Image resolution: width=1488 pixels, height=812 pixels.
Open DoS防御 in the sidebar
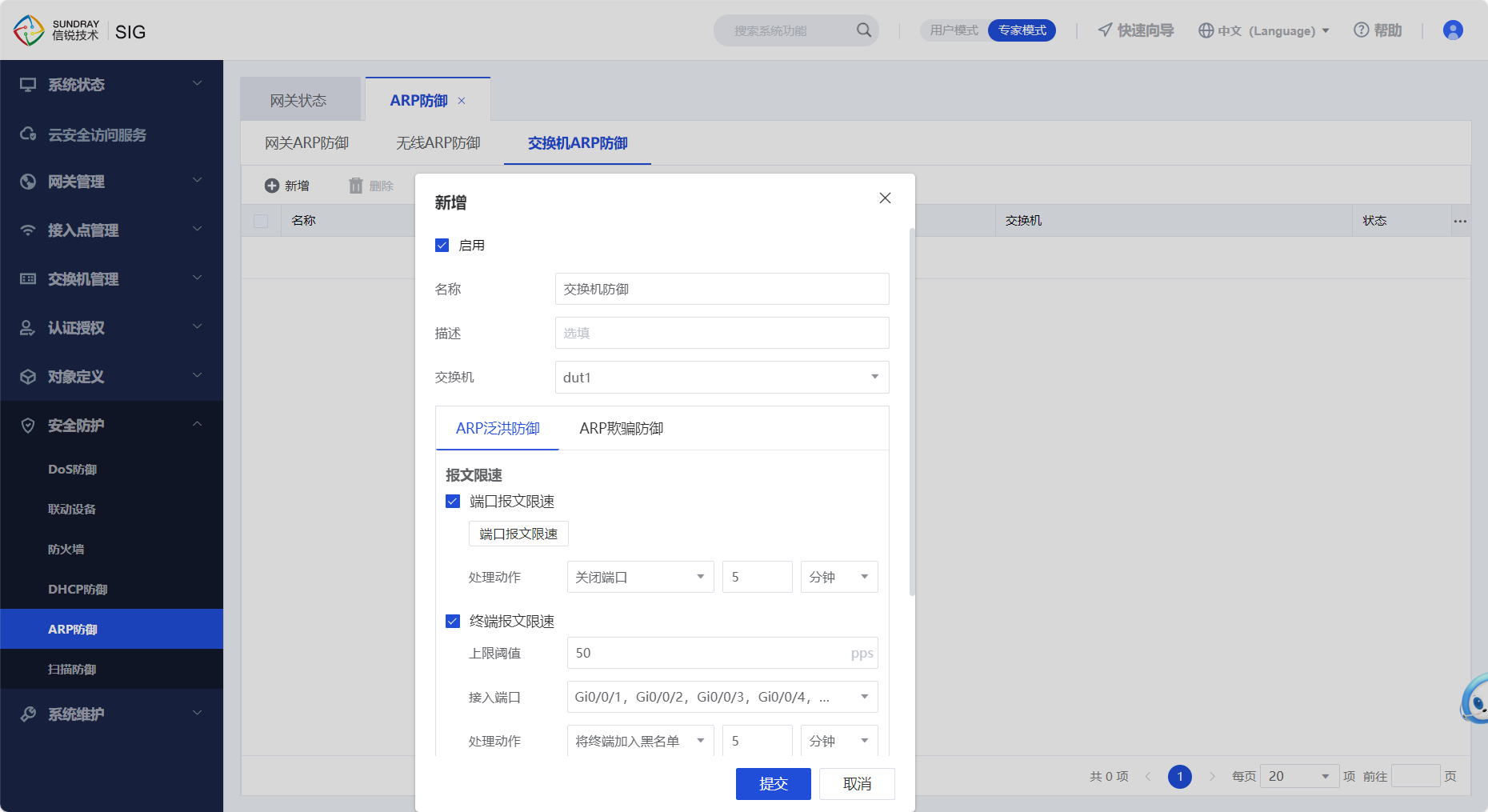[x=111, y=470]
